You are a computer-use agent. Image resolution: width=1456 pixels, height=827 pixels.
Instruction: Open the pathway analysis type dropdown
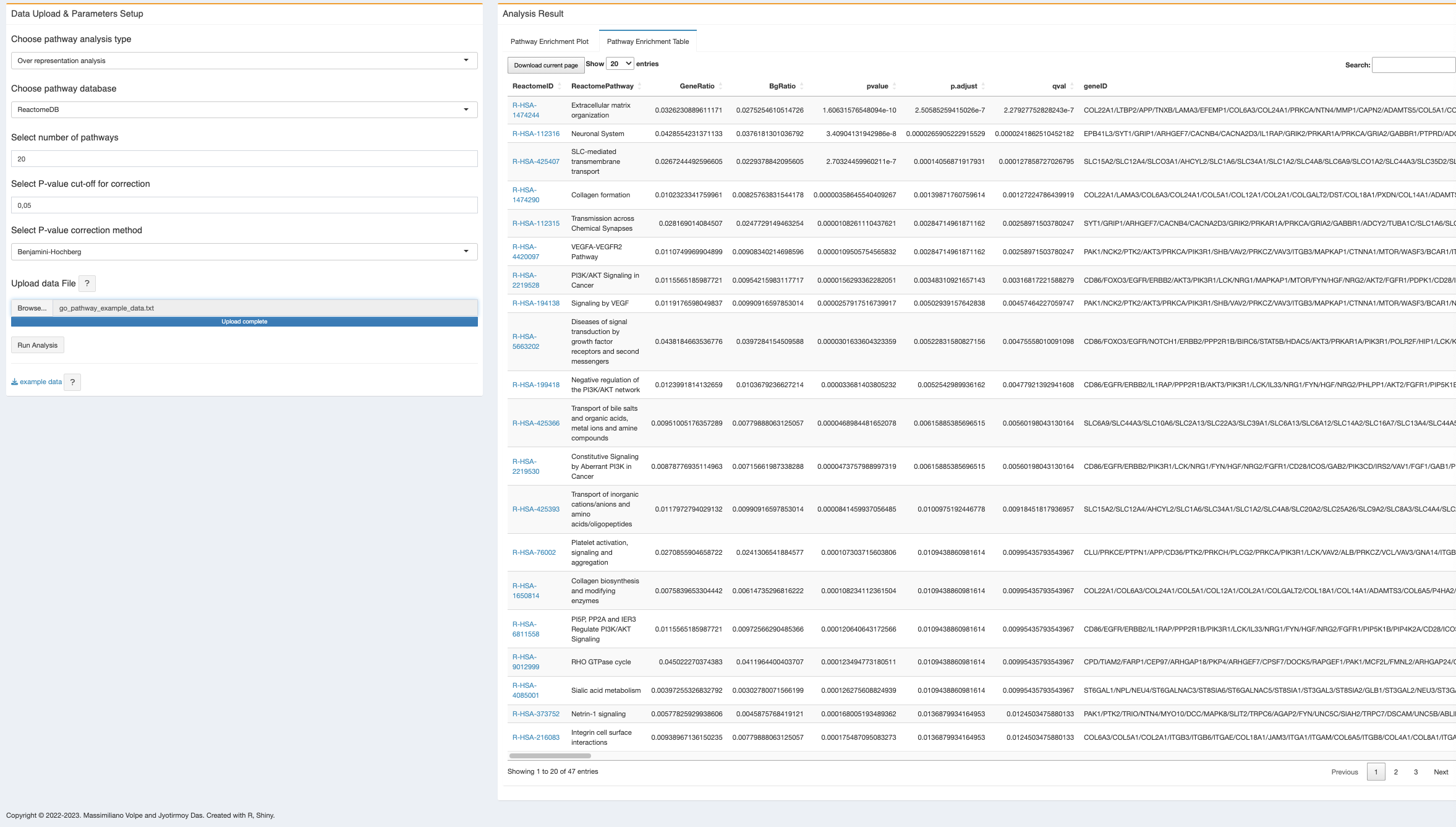click(x=244, y=61)
